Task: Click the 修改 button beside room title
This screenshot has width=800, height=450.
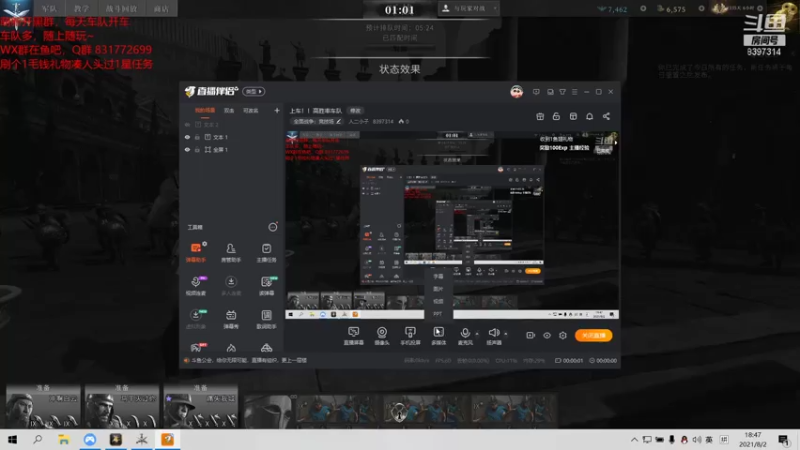Action: 355,111
